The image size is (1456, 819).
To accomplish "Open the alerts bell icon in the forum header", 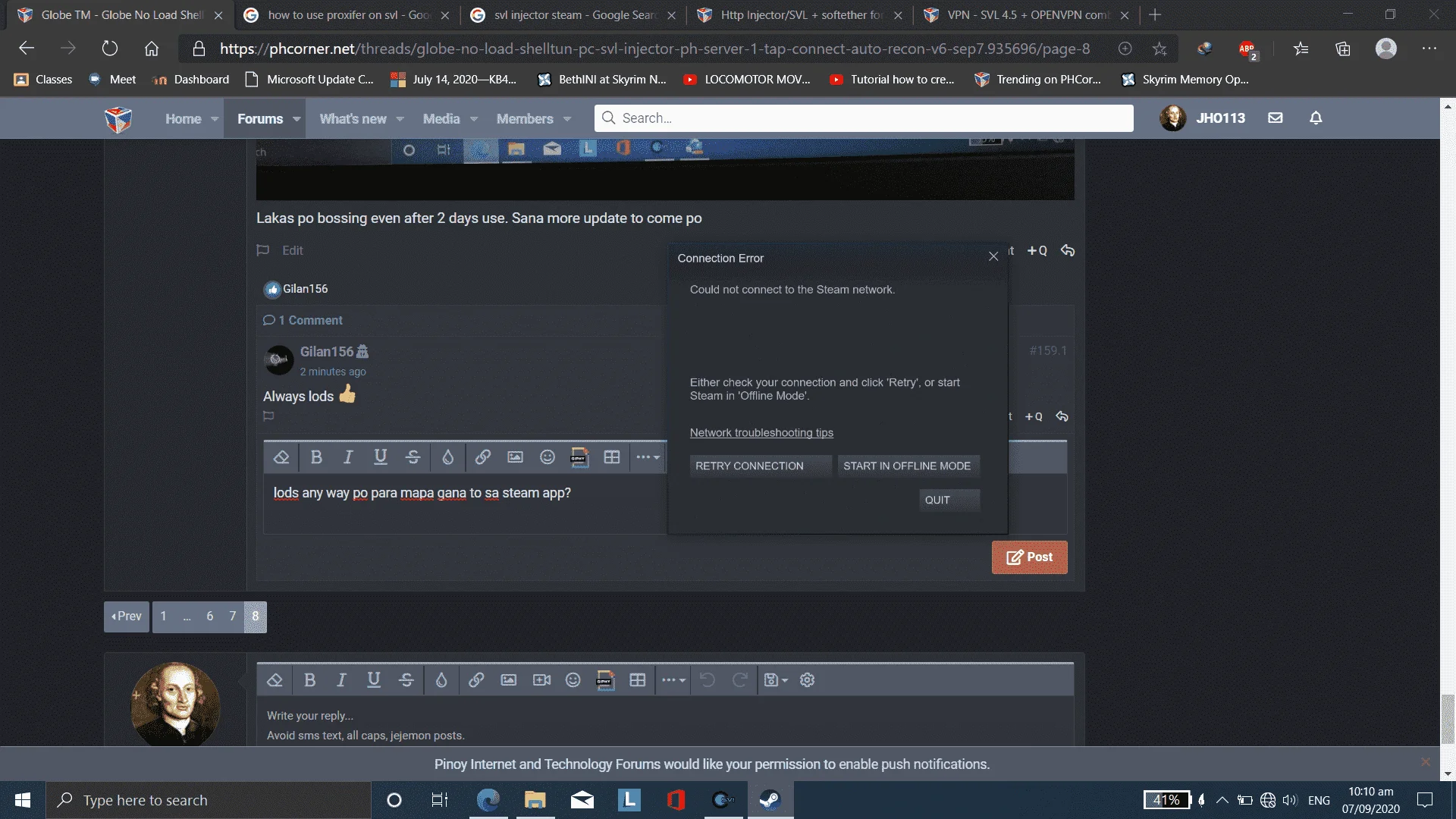I will point(1316,118).
